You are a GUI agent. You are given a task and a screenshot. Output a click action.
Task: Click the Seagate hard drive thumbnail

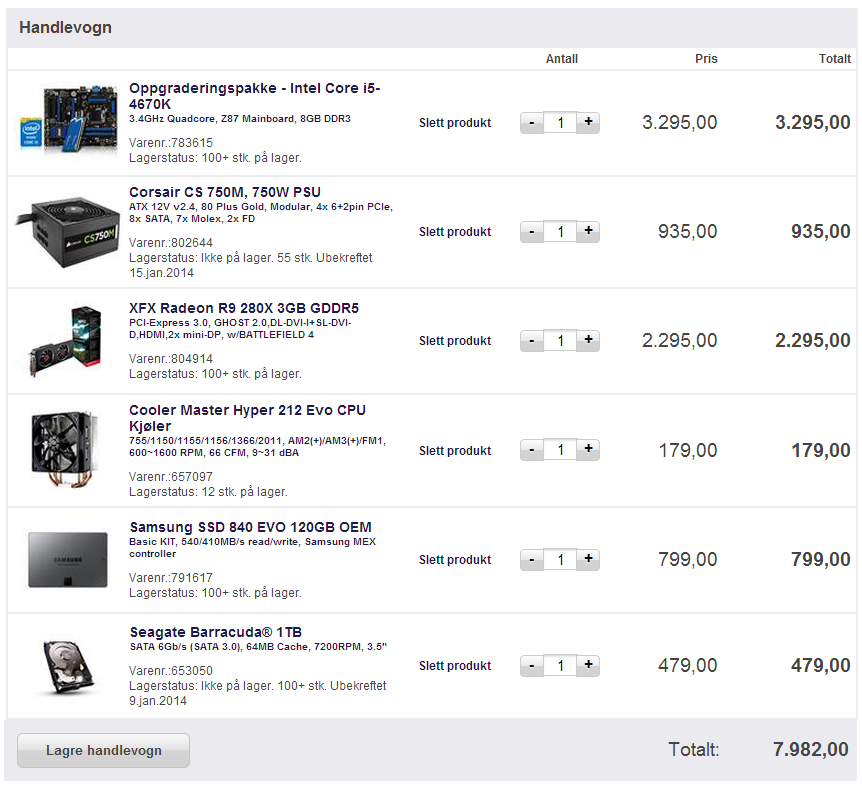click(x=69, y=666)
